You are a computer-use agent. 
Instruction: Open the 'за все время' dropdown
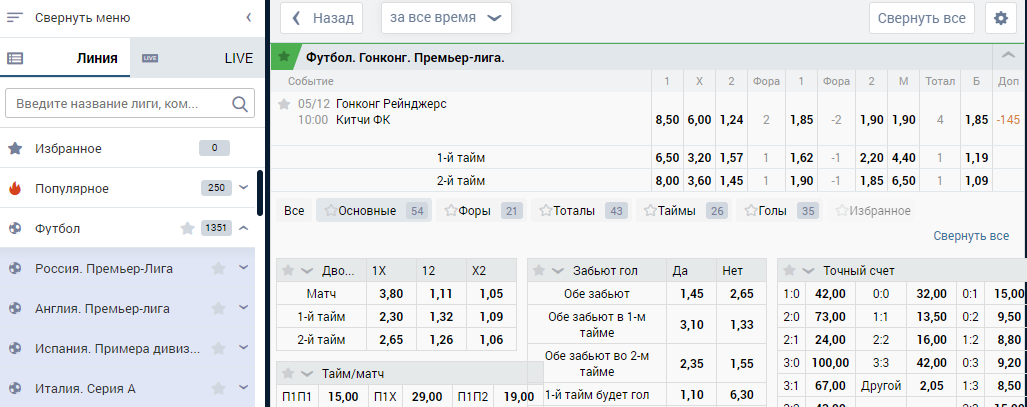click(x=446, y=18)
